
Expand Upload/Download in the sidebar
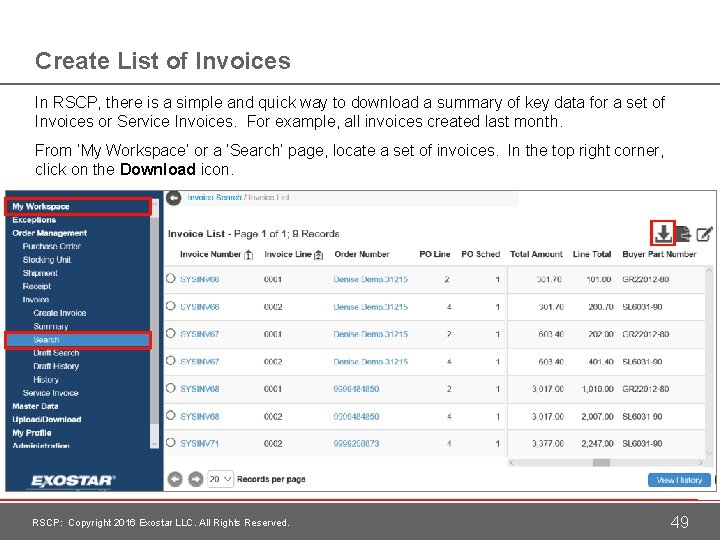point(47,419)
